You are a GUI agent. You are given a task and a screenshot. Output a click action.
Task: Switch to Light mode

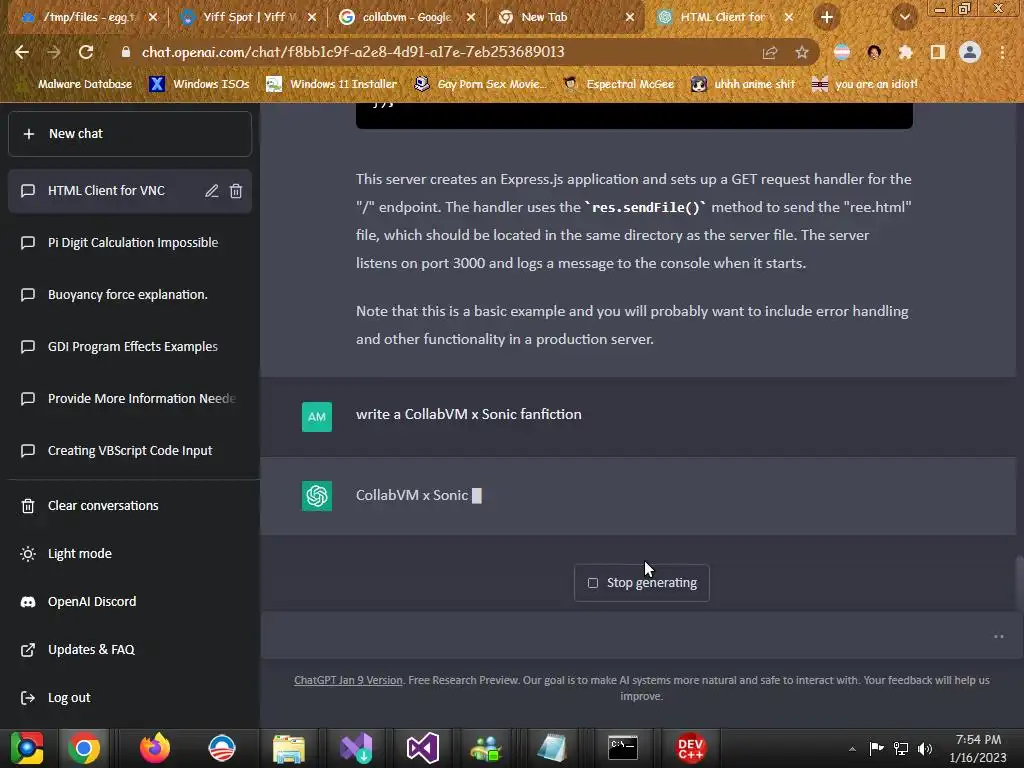(x=130, y=554)
